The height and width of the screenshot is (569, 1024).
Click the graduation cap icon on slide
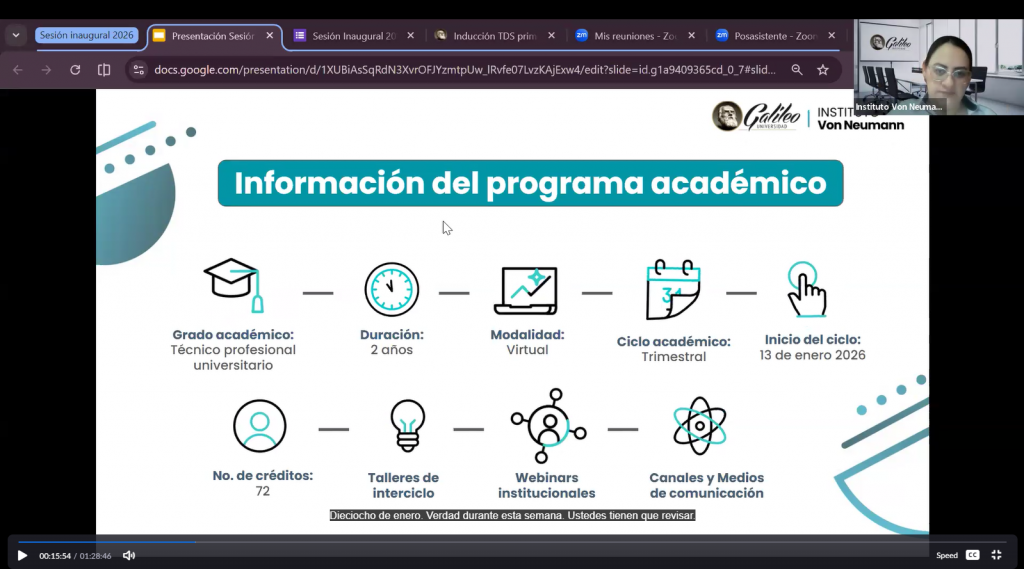pos(233,284)
